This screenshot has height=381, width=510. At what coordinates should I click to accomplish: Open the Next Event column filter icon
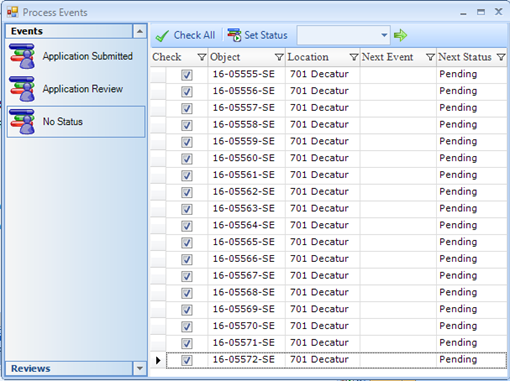pos(430,57)
